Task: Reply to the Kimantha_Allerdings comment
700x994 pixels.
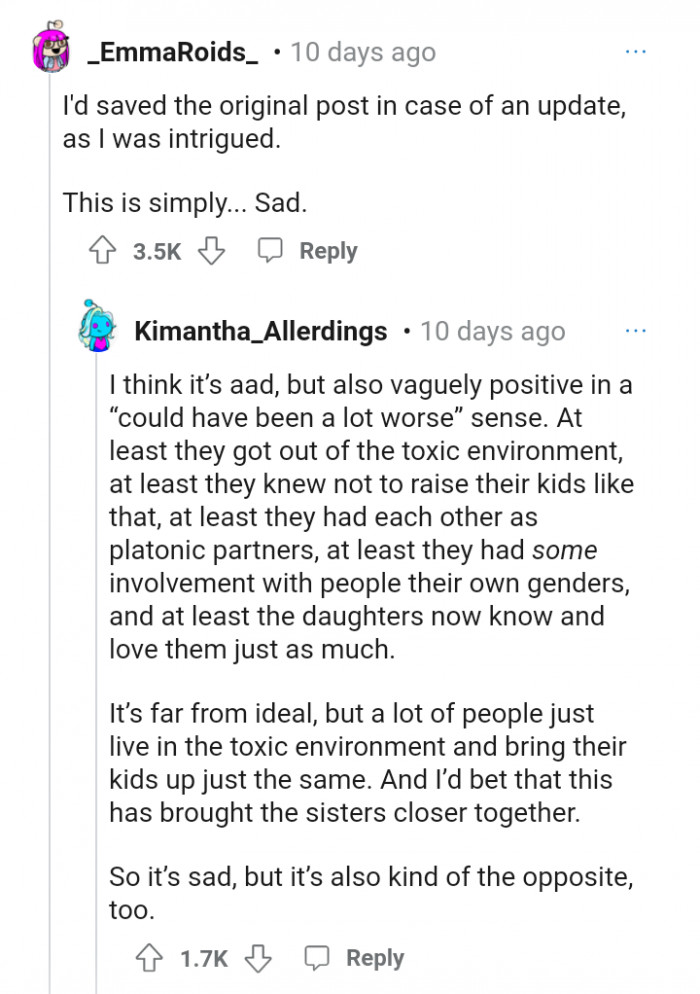Action: (357, 958)
